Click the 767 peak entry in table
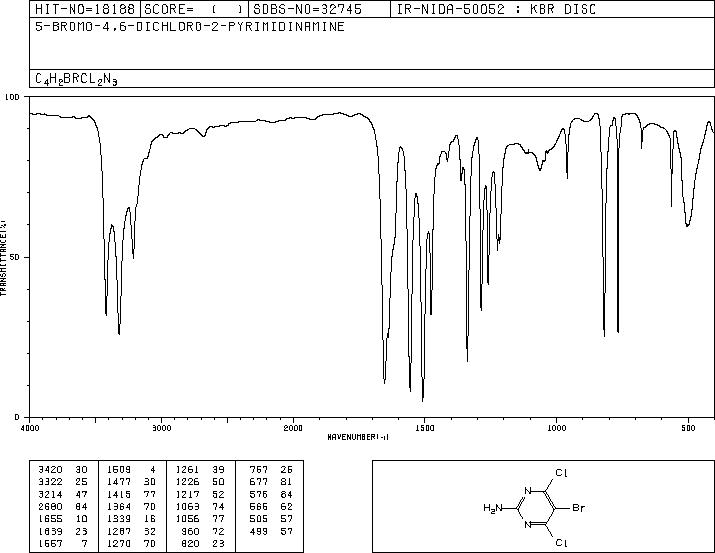Viewport: 715px width, 553px height. [x=271, y=470]
